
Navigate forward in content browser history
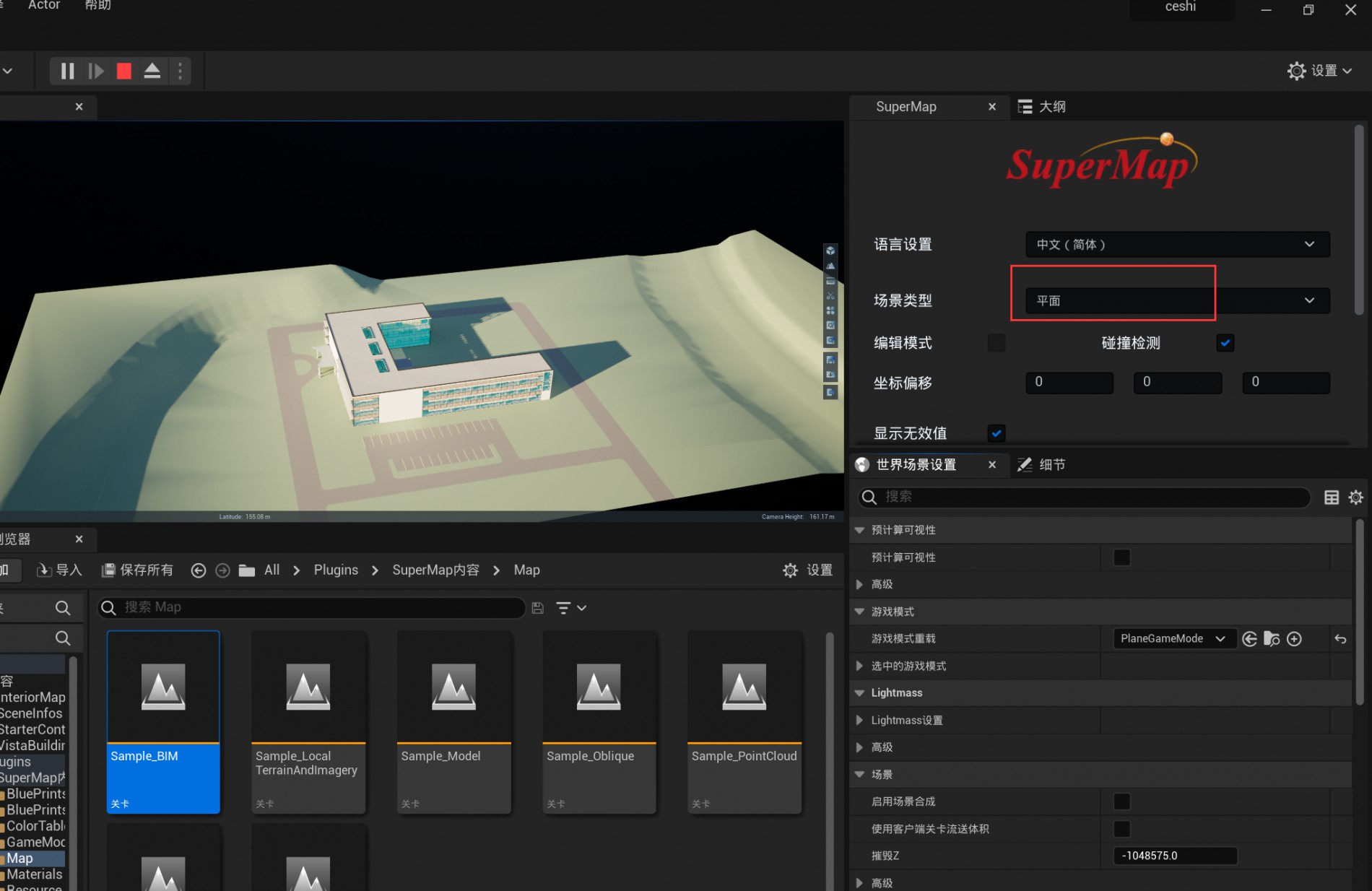point(222,570)
